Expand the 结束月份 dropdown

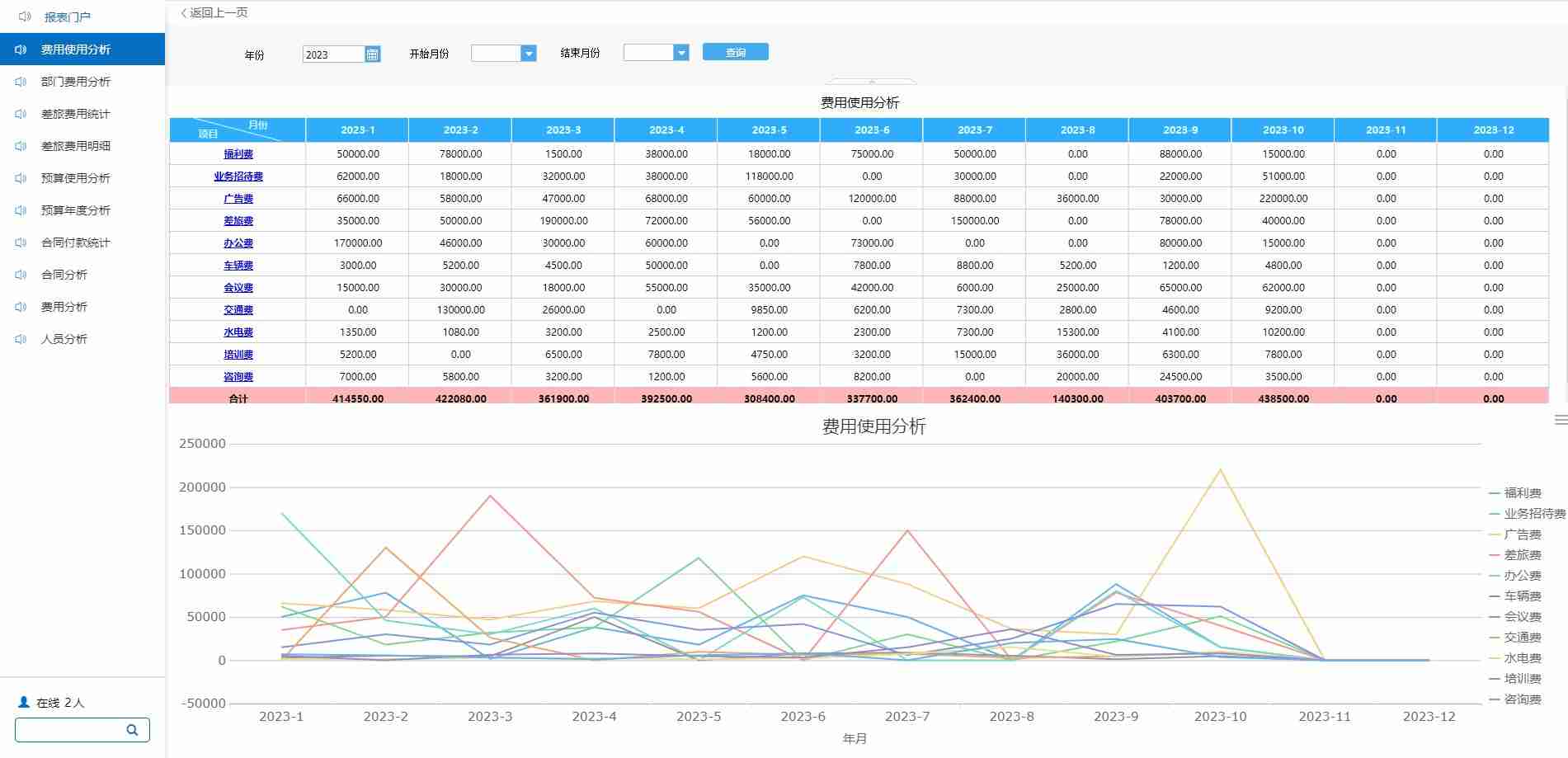point(680,53)
